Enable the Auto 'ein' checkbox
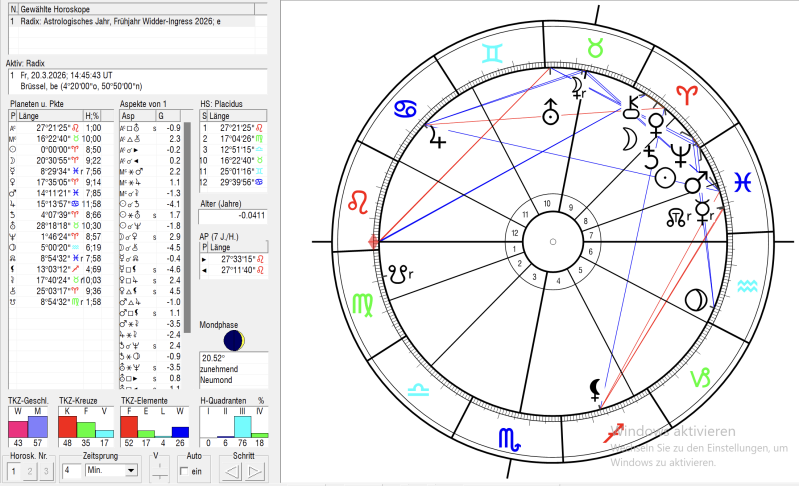799x486 pixels. 183,470
